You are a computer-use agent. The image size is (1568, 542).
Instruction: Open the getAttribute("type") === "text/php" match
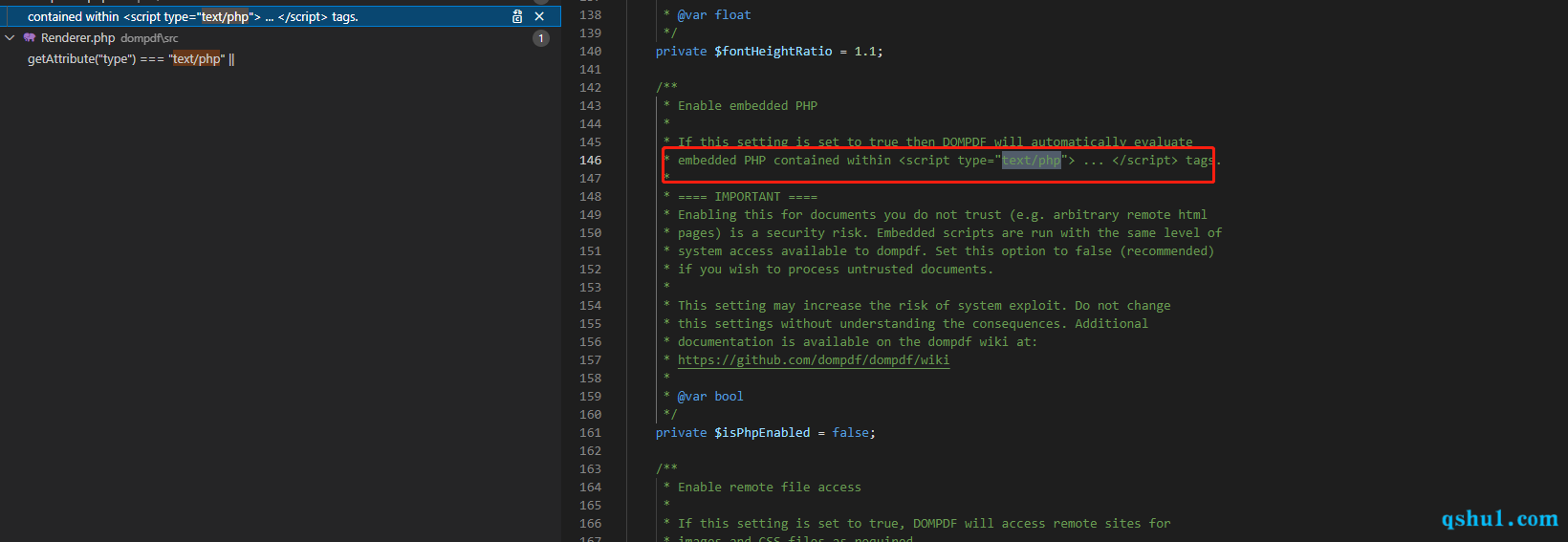point(280,59)
